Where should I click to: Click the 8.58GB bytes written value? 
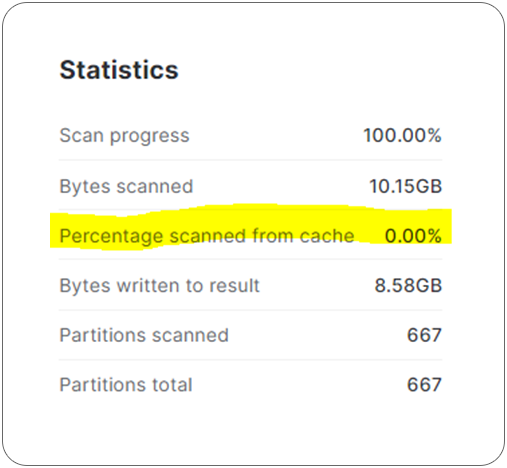tap(408, 286)
